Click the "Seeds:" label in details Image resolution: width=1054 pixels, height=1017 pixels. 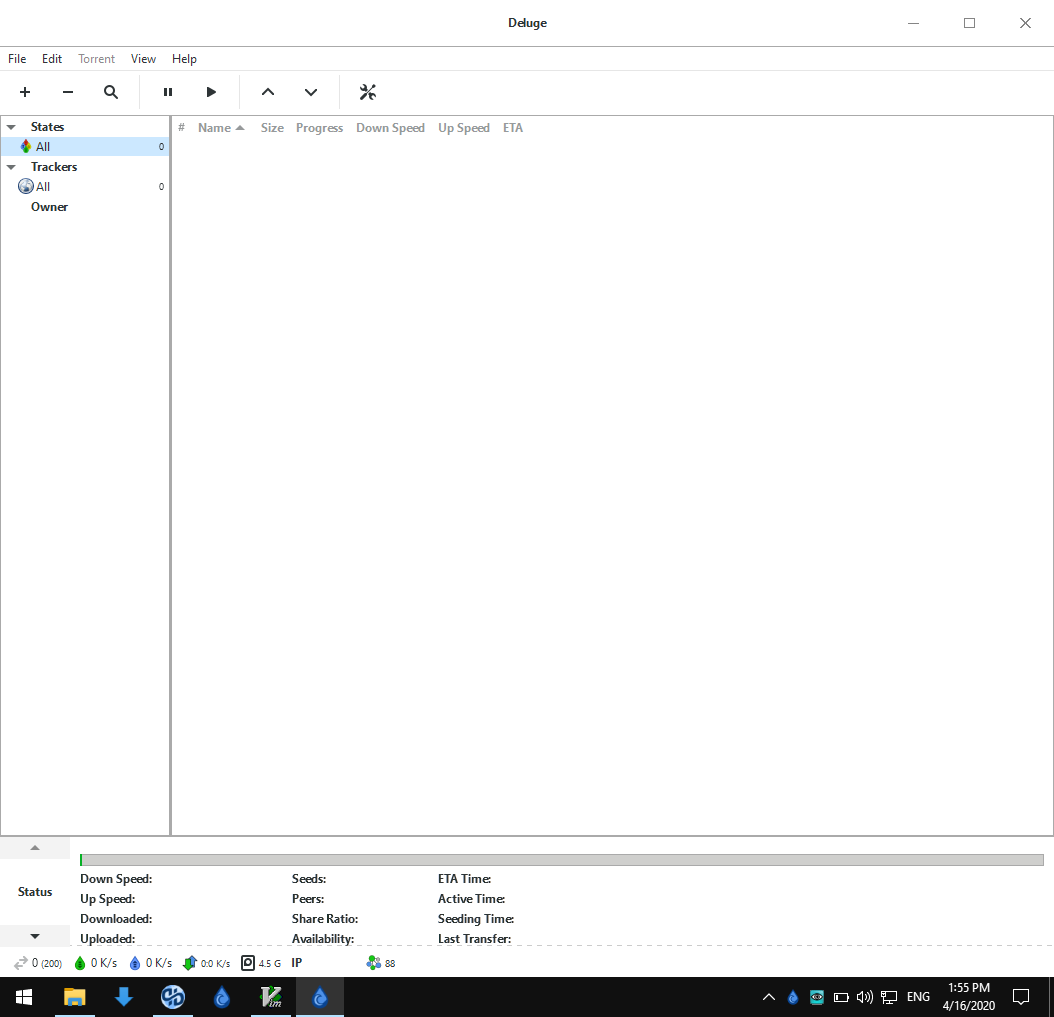(309, 879)
